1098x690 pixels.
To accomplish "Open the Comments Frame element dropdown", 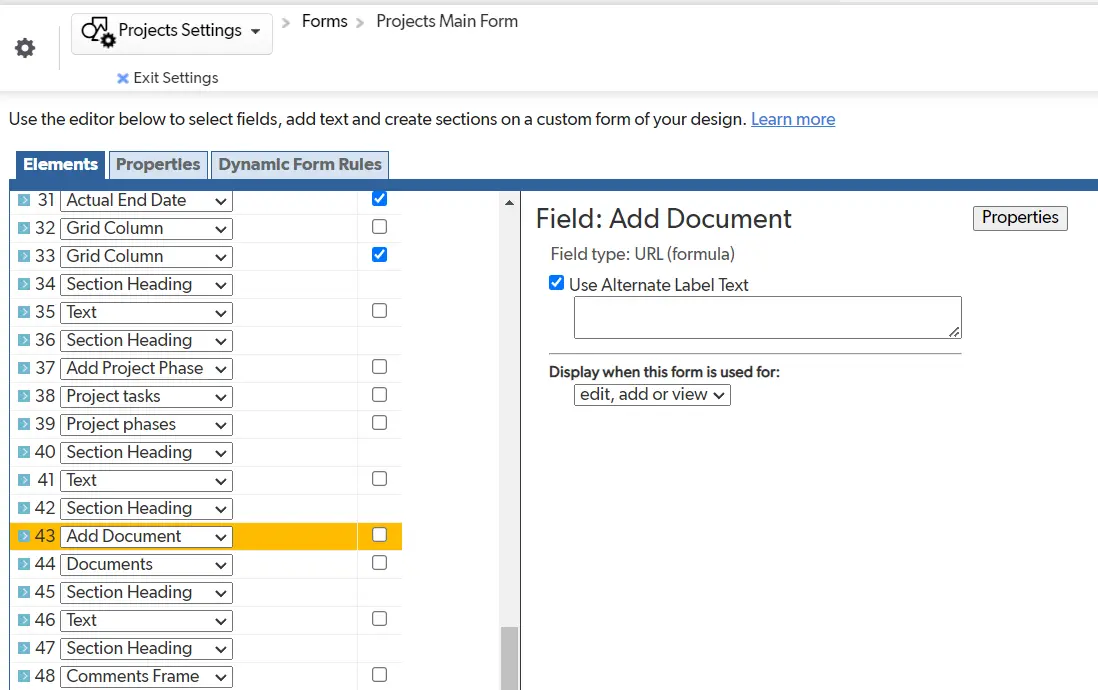I will tap(146, 677).
